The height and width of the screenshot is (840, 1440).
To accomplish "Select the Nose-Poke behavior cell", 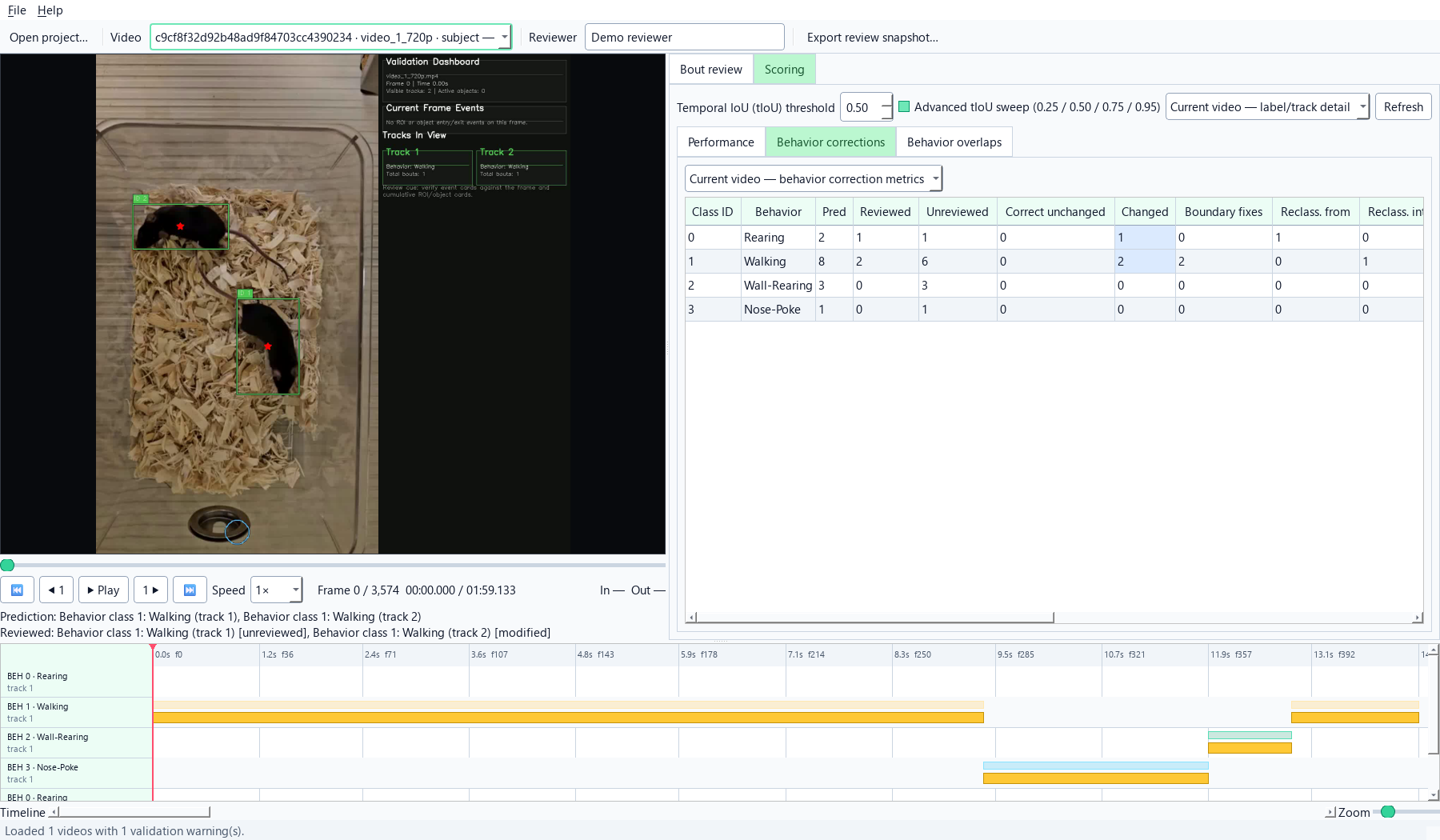I will pyautogui.click(x=778, y=310).
